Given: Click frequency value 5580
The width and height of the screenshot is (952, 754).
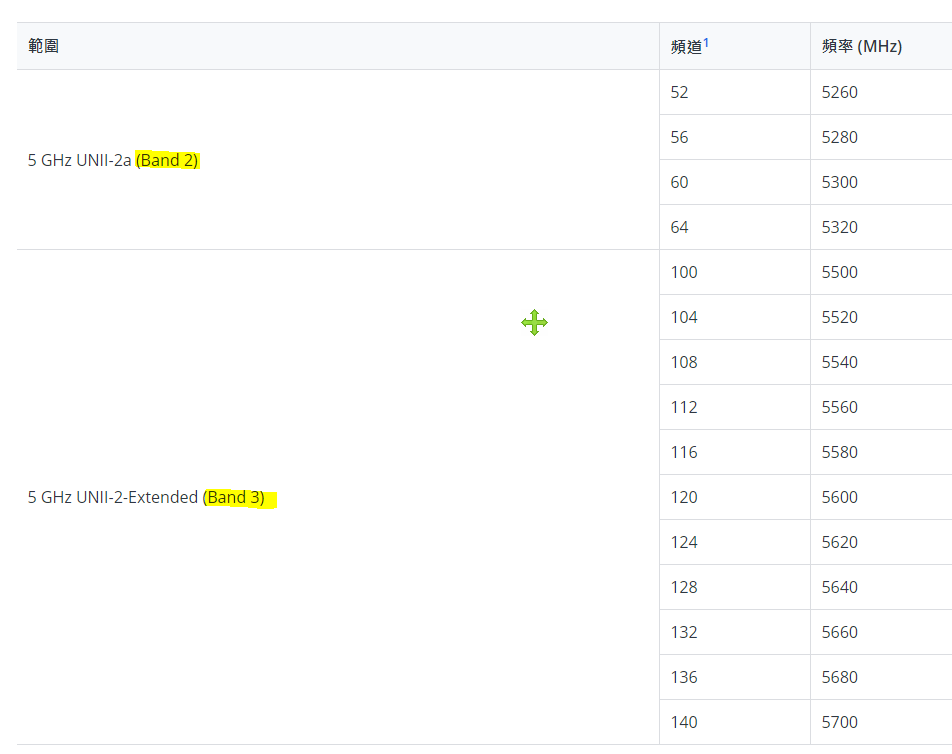Looking at the screenshot, I should pyautogui.click(x=840, y=452).
